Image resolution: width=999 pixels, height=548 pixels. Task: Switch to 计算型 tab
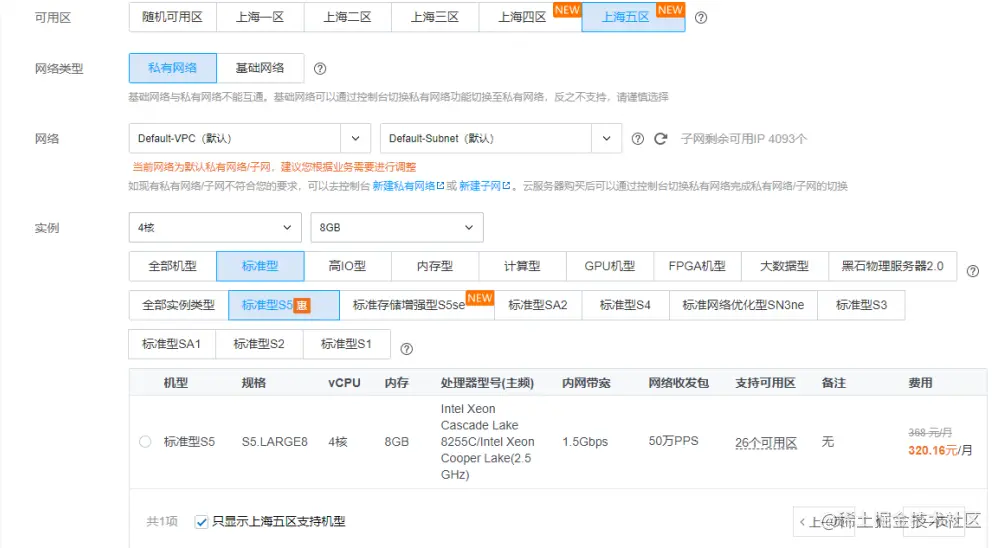tap(522, 266)
